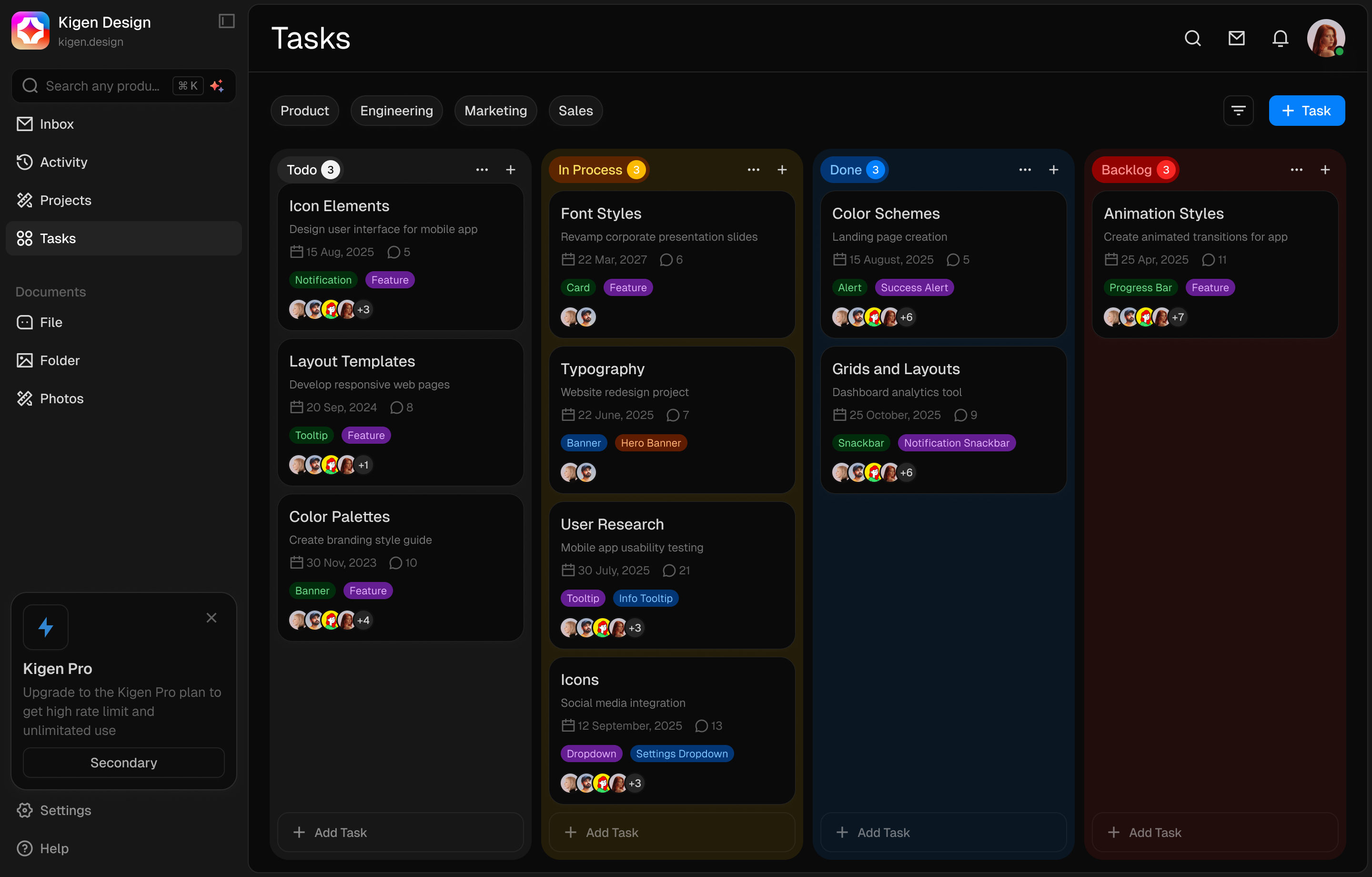Click the search magnifier in the top bar
This screenshot has height=877, width=1372.
point(1193,38)
